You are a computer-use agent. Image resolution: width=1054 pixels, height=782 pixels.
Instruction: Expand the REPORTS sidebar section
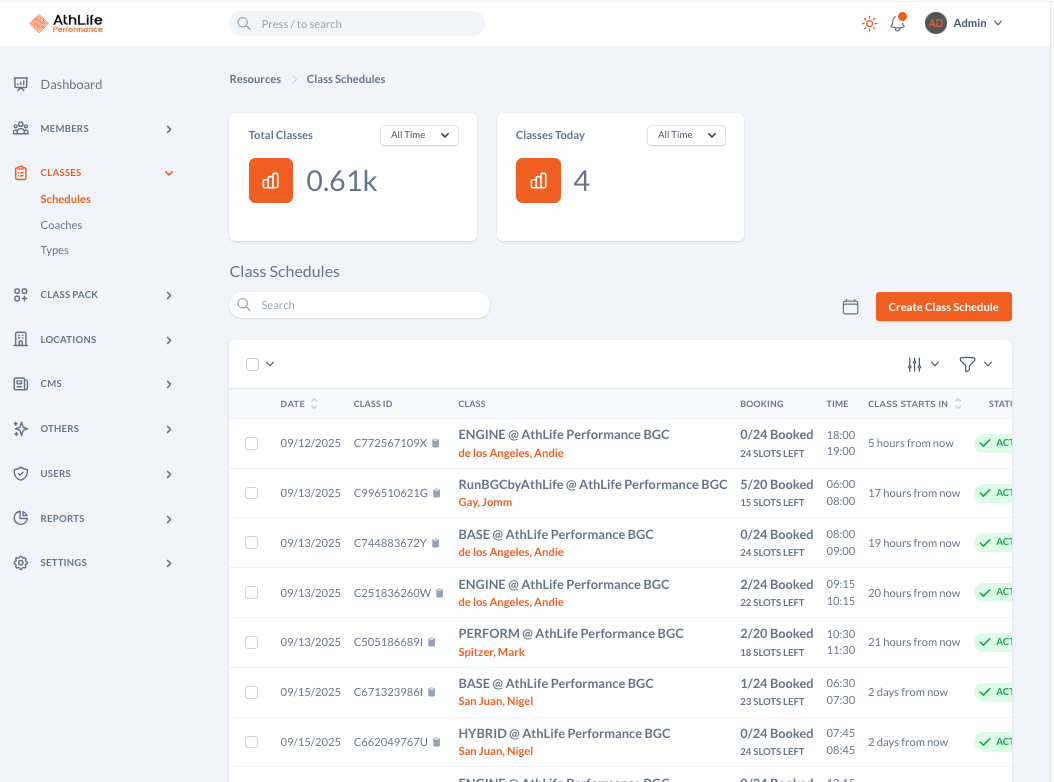[x=60, y=518]
